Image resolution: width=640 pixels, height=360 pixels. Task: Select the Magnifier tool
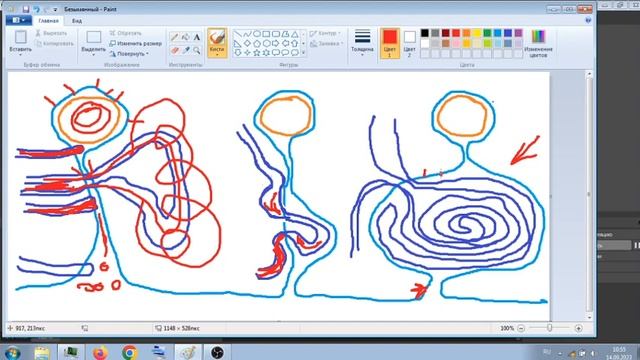(x=197, y=50)
